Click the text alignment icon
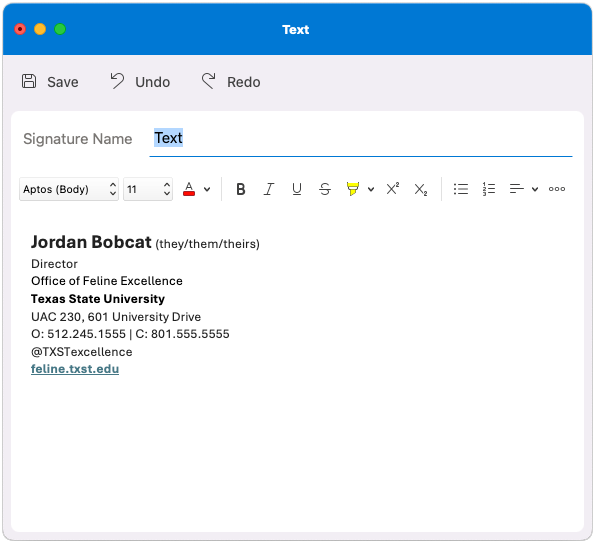 click(x=516, y=189)
